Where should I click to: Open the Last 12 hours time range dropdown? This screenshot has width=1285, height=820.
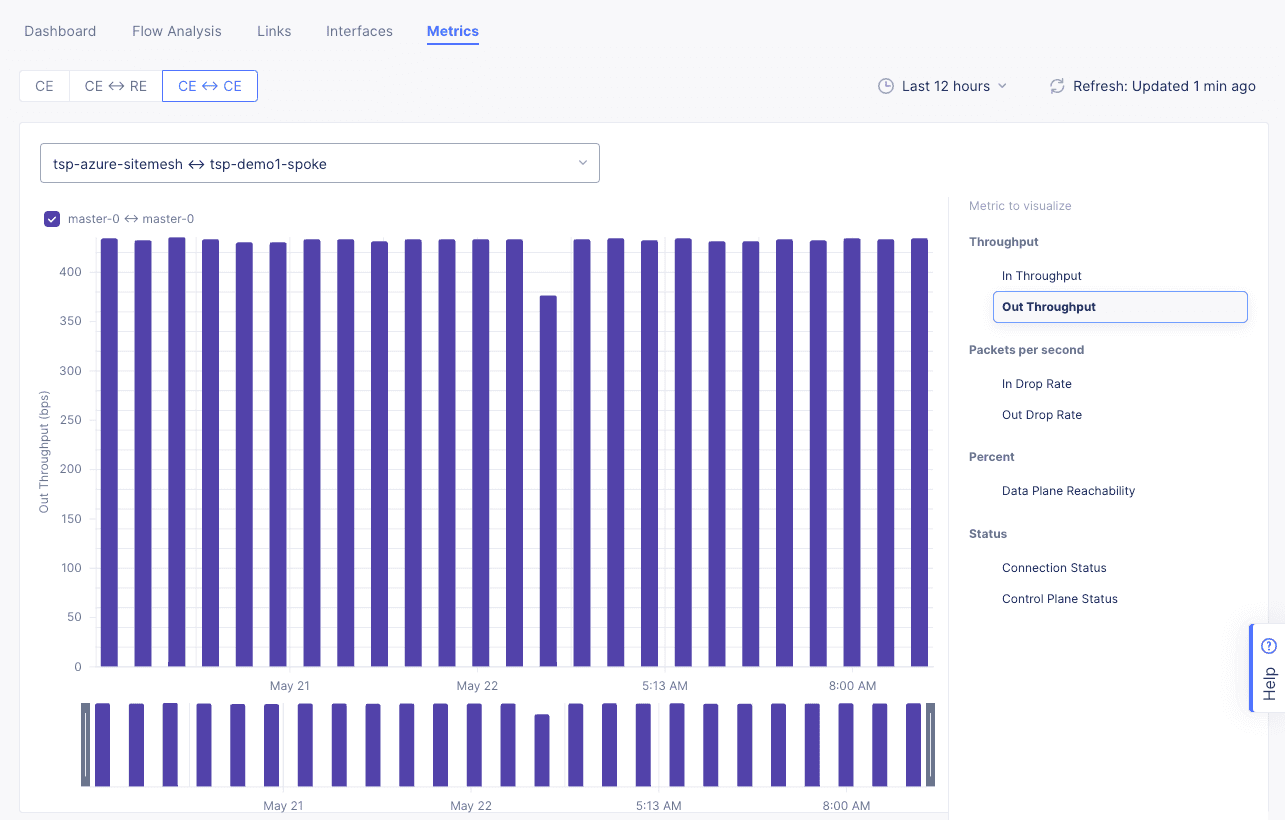942,86
